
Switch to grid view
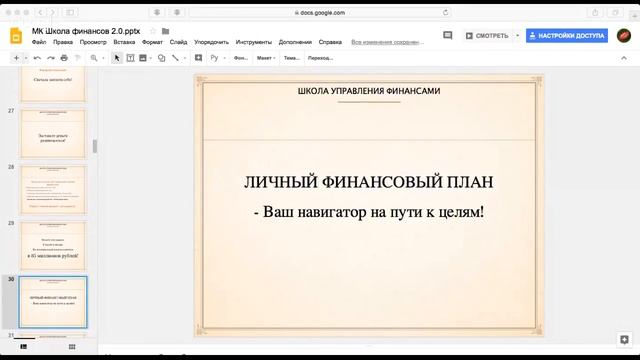click(72, 347)
